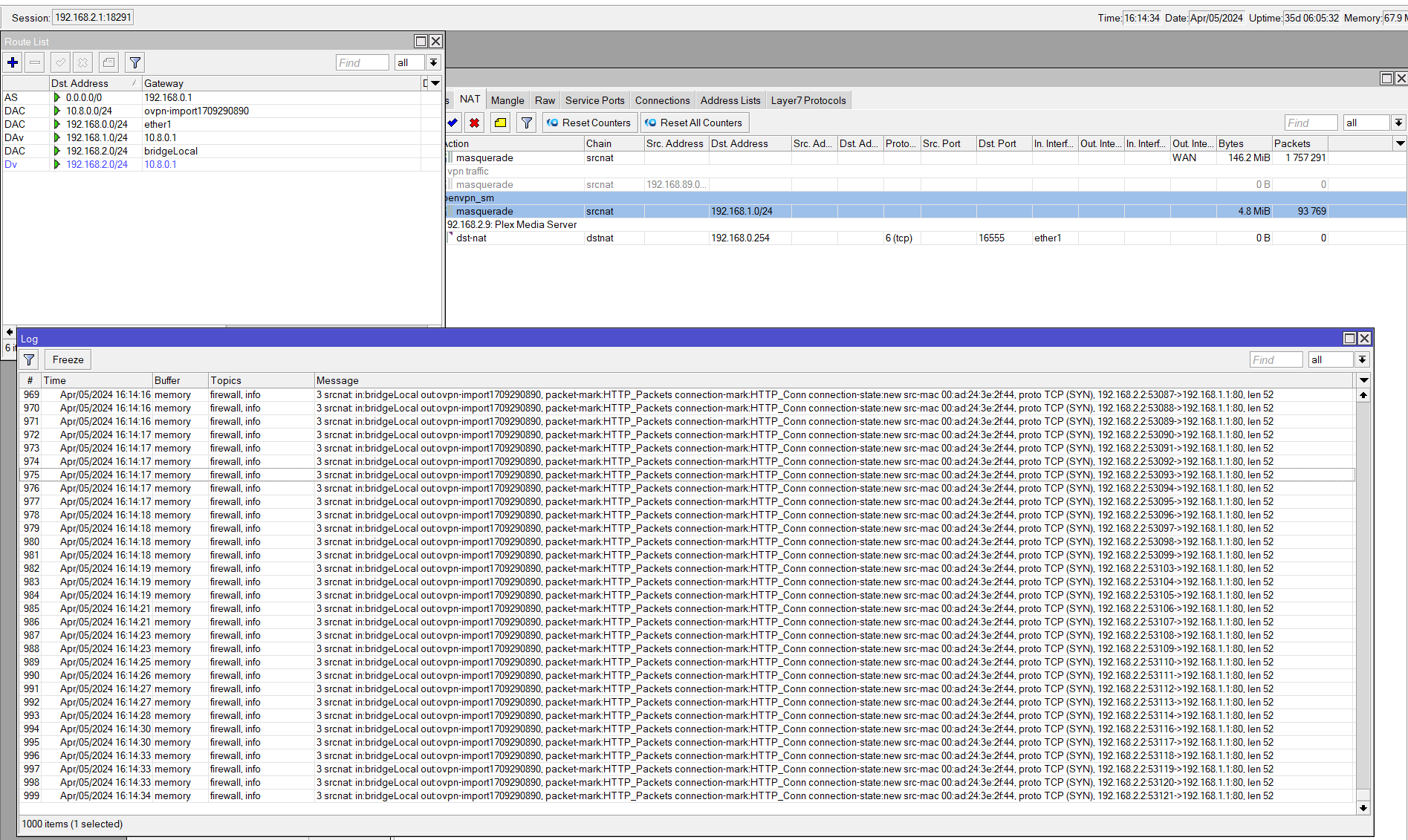The image size is (1408, 840).
Task: Select the masquerade rule with Dst 192.168.1.0/24
Action: [x=926, y=211]
